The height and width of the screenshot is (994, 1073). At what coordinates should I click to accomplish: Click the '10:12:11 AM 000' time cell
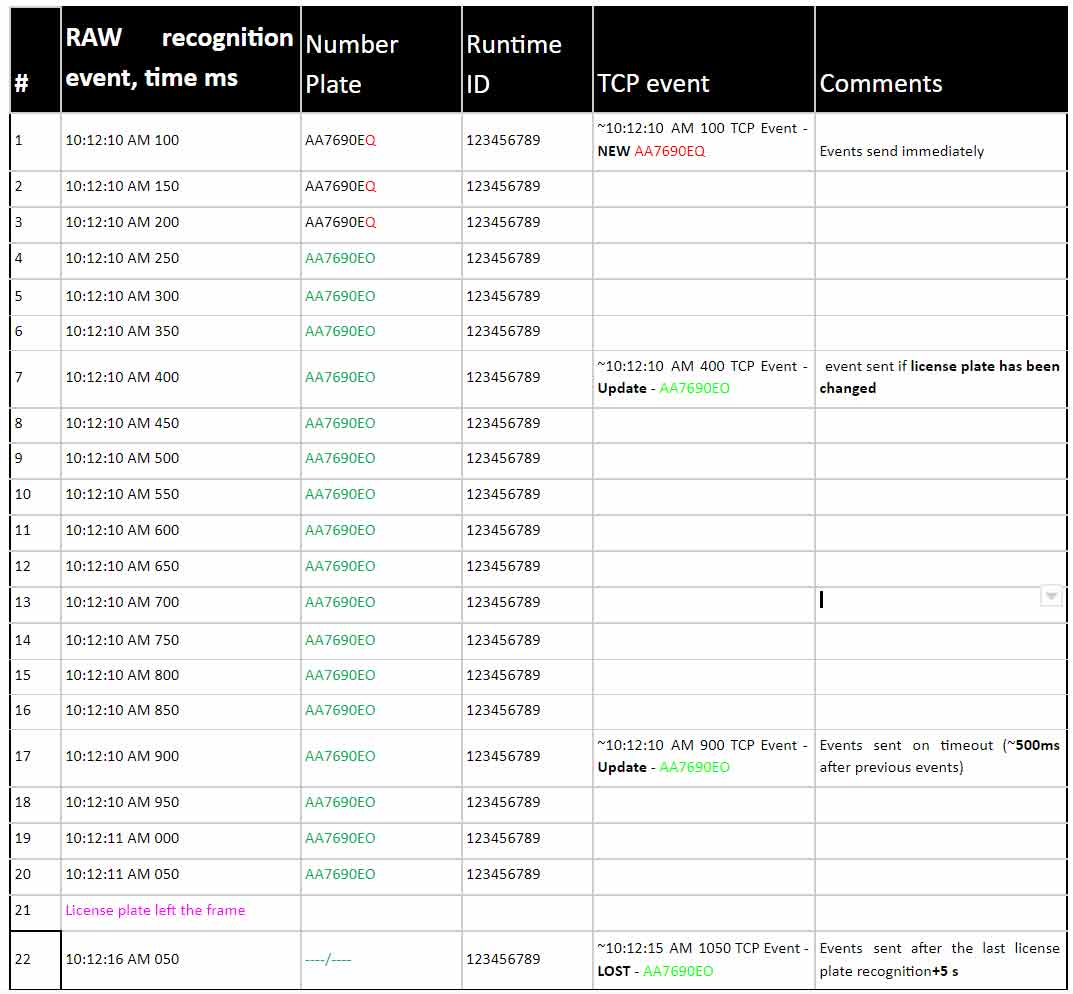[123, 838]
